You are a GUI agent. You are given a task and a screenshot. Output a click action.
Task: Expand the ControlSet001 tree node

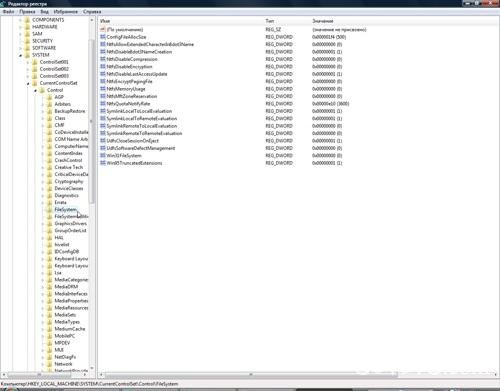click(x=28, y=62)
